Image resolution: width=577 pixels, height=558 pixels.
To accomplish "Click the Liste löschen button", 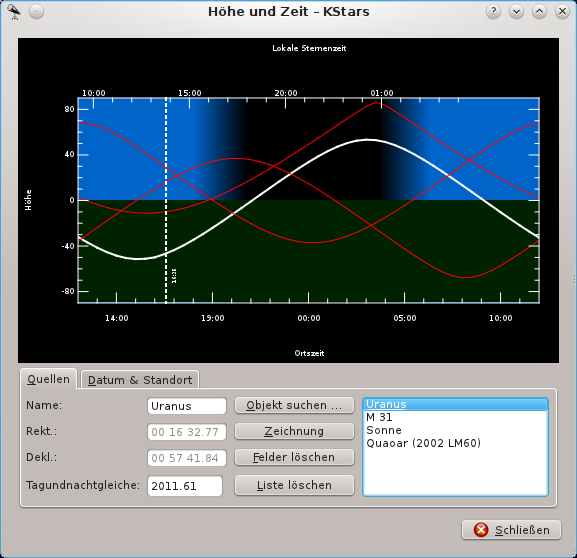I will tap(294, 485).
